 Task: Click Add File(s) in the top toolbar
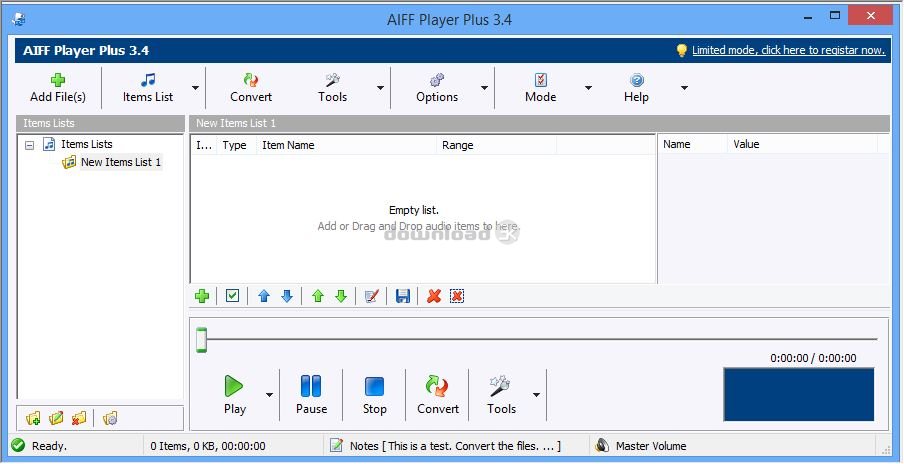point(58,88)
